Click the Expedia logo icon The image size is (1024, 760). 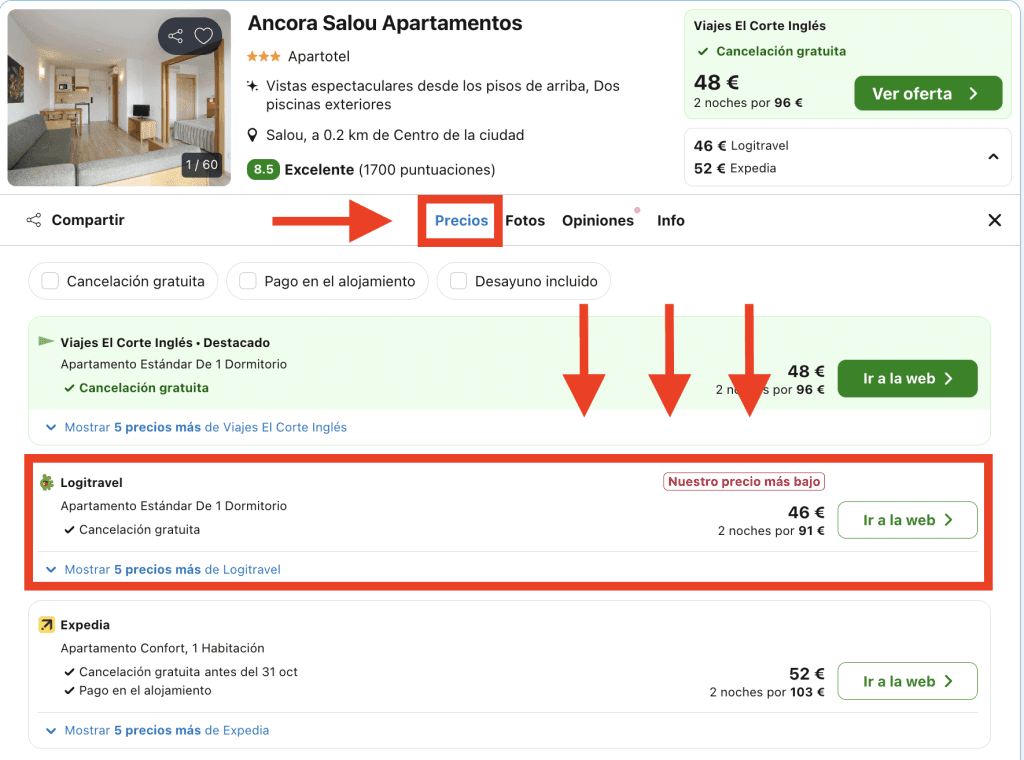46,625
